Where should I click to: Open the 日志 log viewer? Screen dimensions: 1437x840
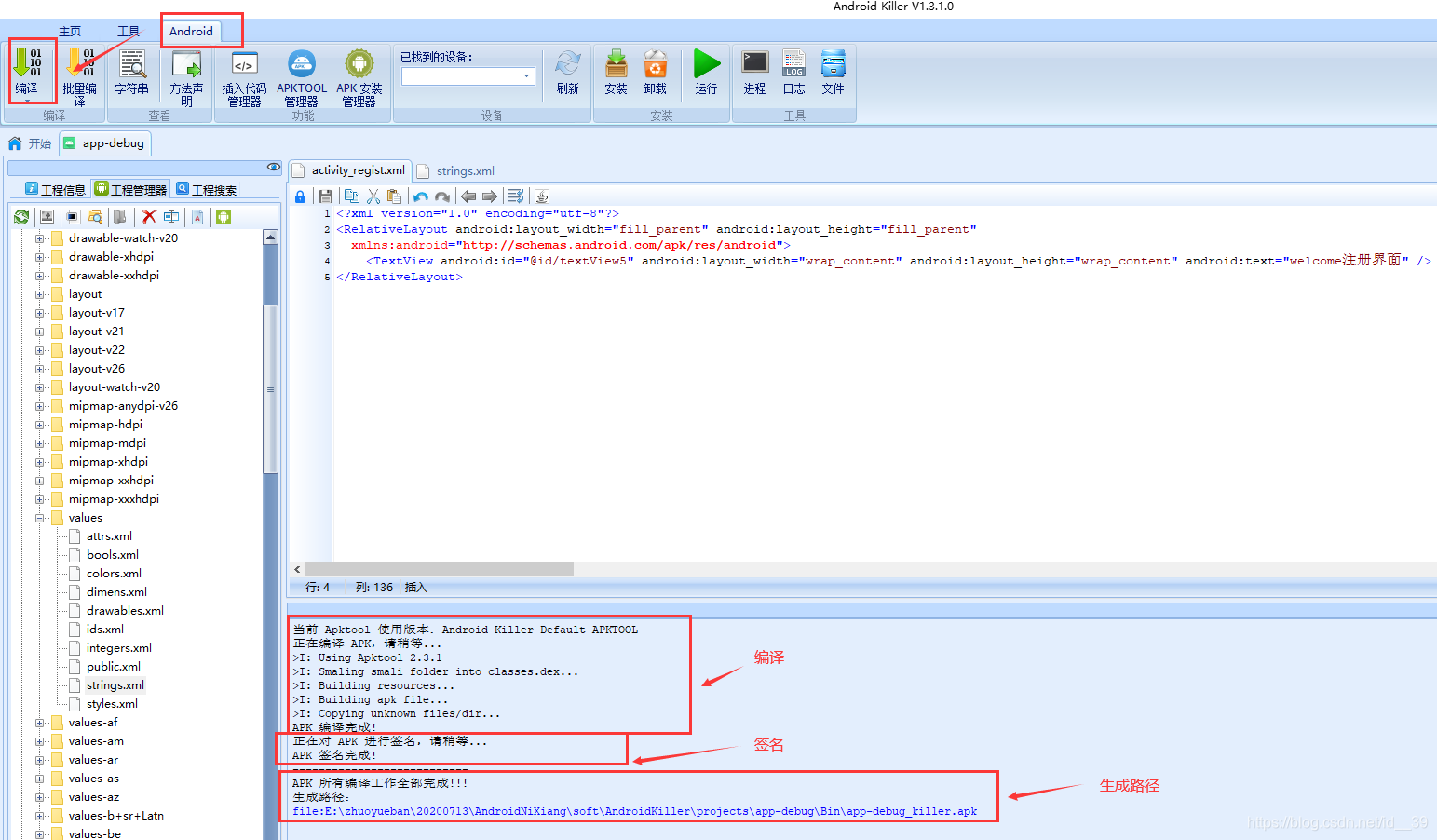click(793, 62)
